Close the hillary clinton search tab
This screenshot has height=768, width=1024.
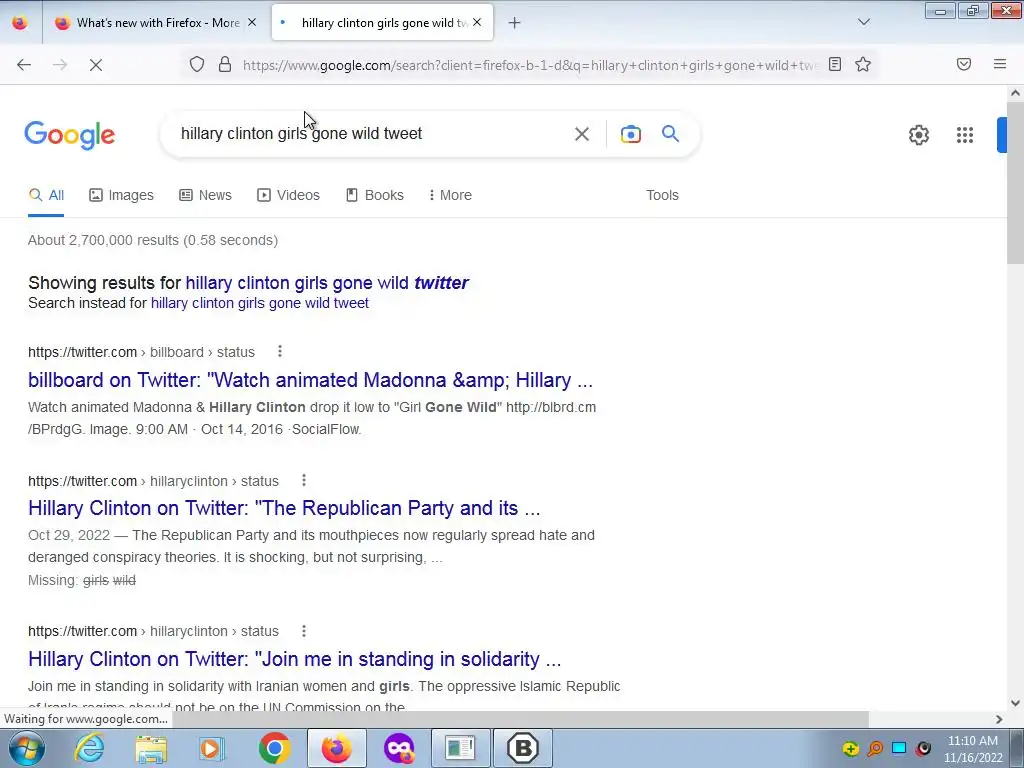477,22
